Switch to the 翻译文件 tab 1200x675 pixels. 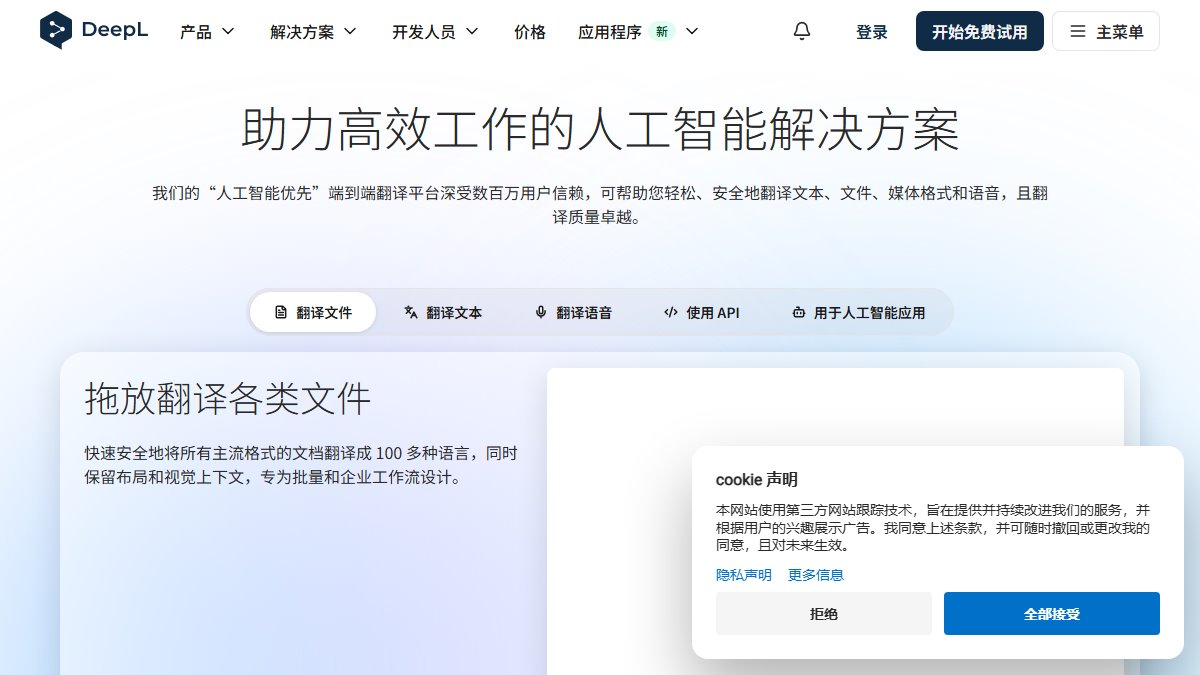point(313,312)
